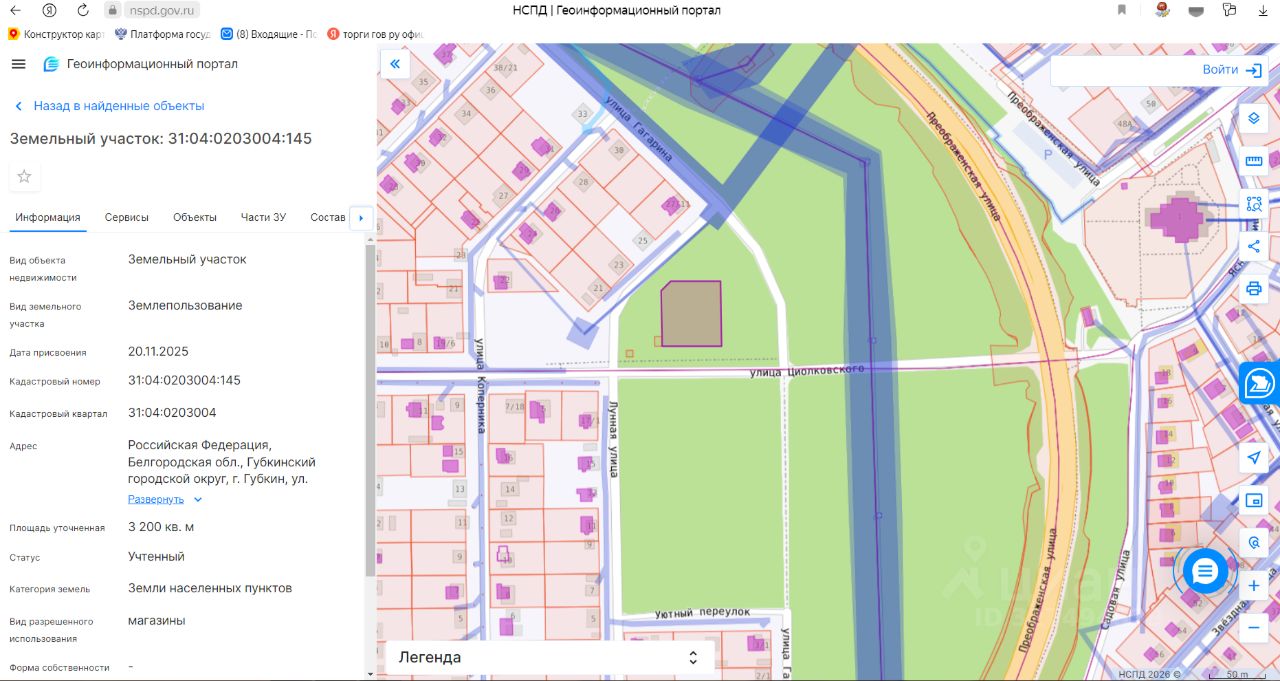The width and height of the screenshot is (1280, 681).
Task: Click login arrow icon beside Войти
Action: 1254,70
